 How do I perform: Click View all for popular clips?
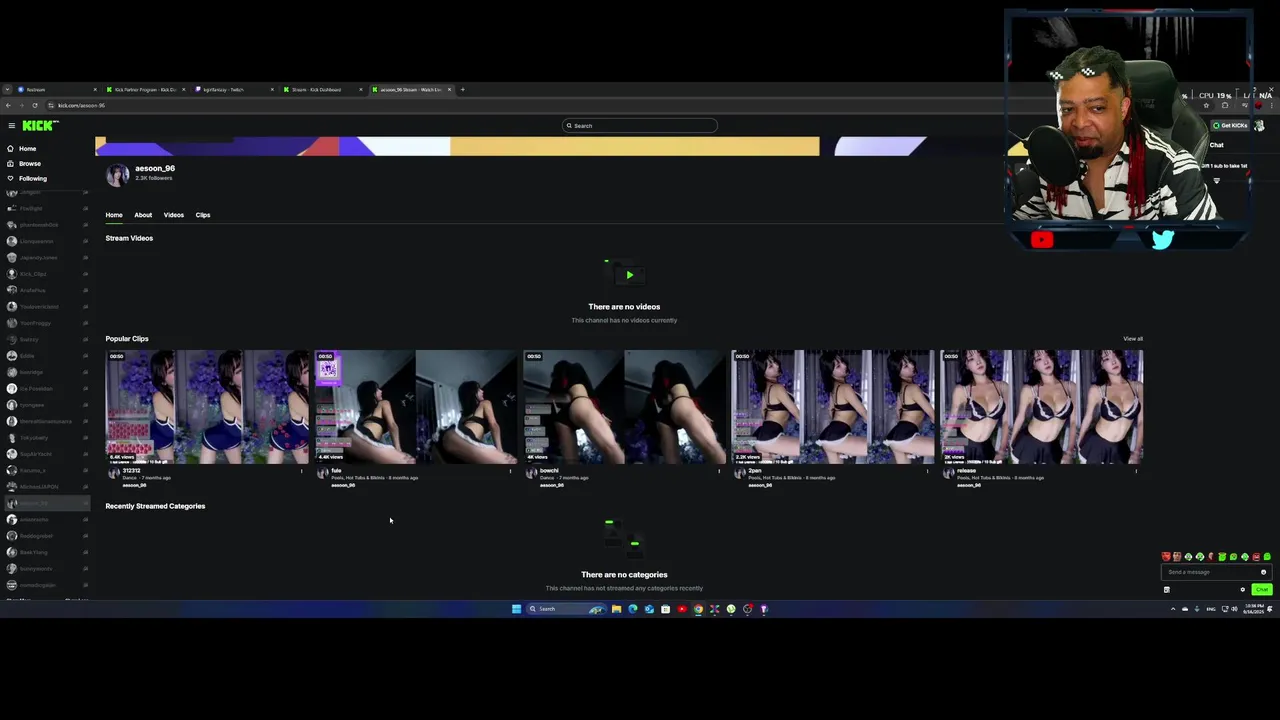pos(1132,338)
